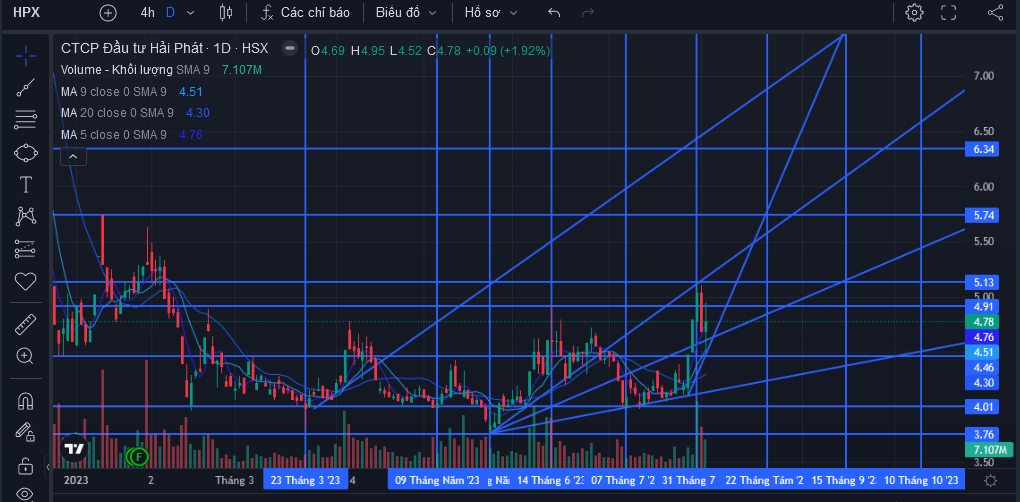
Task: Collapse the indicator legend arrow
Action: tap(73, 157)
